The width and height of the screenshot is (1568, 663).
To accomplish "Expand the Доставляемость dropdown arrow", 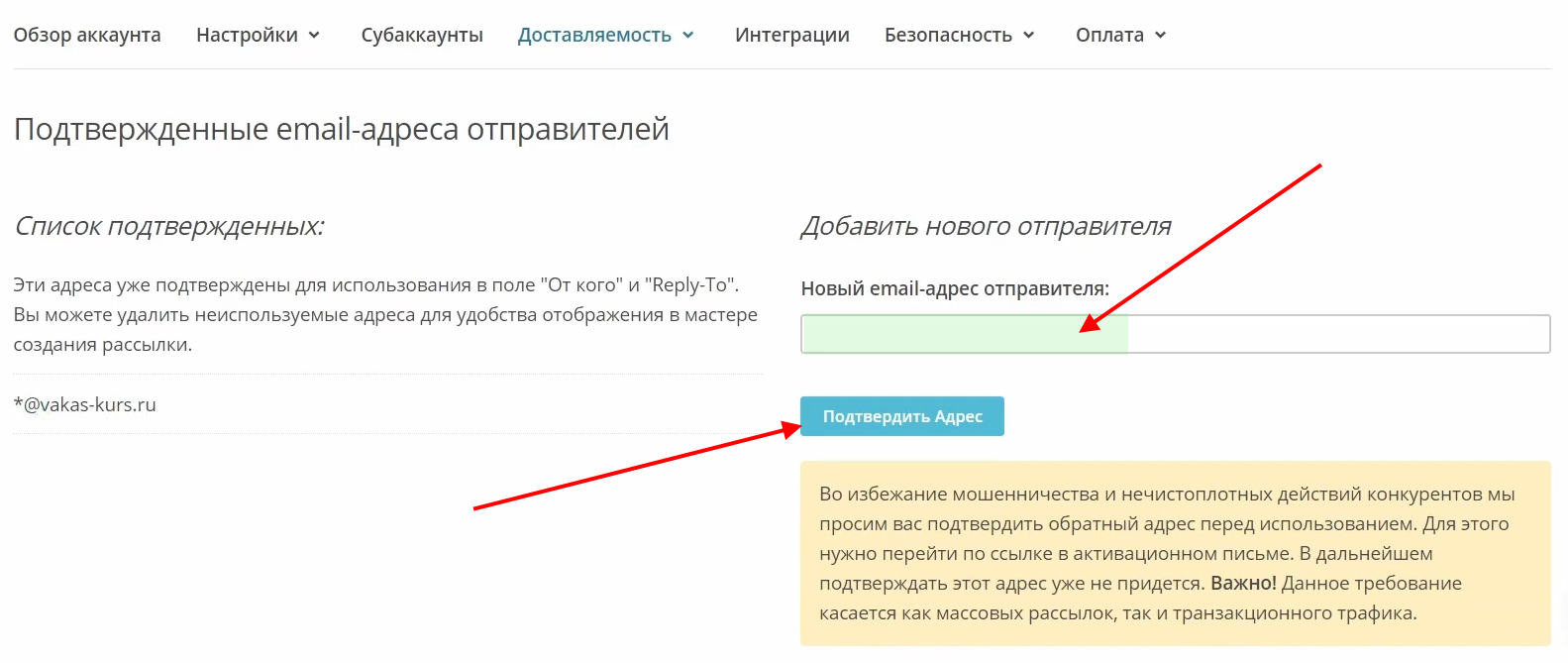I will (x=688, y=35).
